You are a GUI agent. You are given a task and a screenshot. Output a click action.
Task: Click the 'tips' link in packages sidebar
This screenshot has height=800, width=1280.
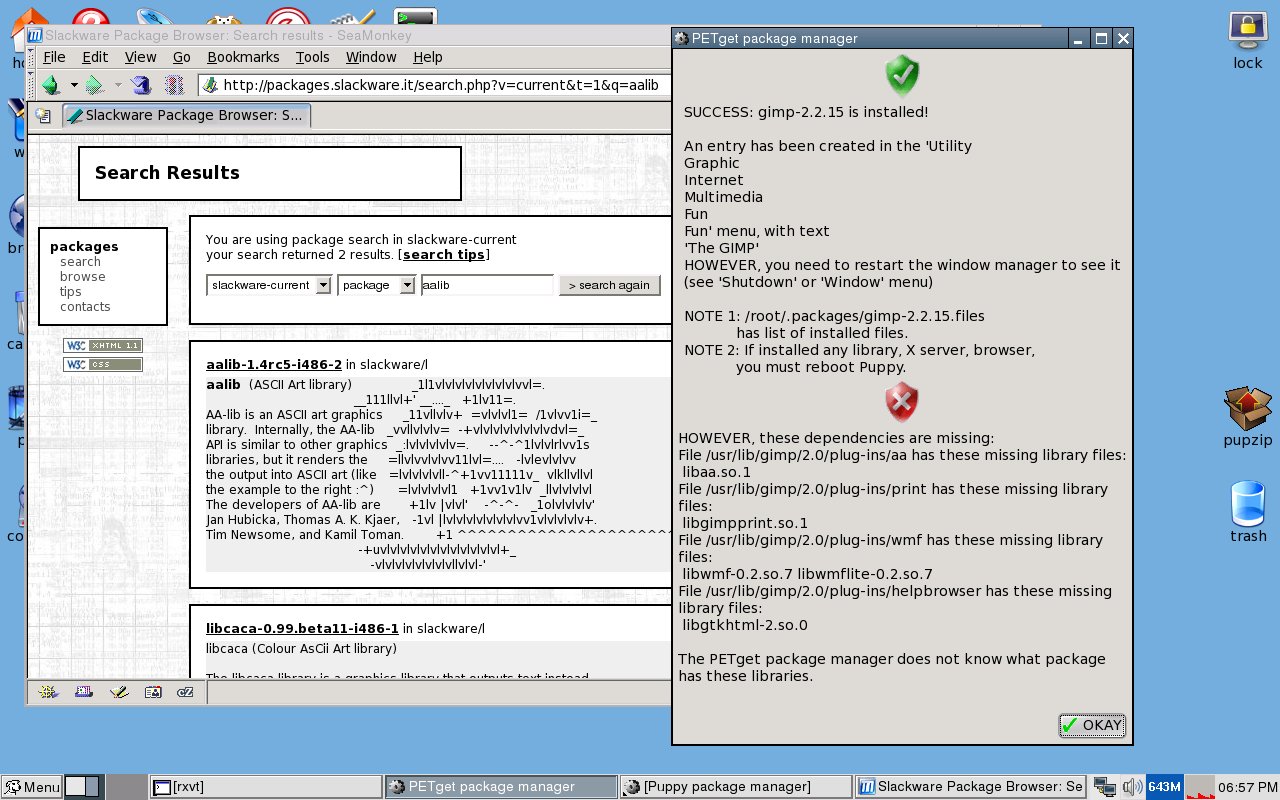tap(70, 292)
